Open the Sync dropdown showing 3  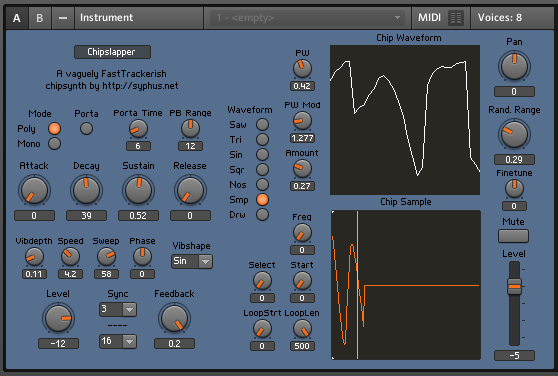coord(118,309)
